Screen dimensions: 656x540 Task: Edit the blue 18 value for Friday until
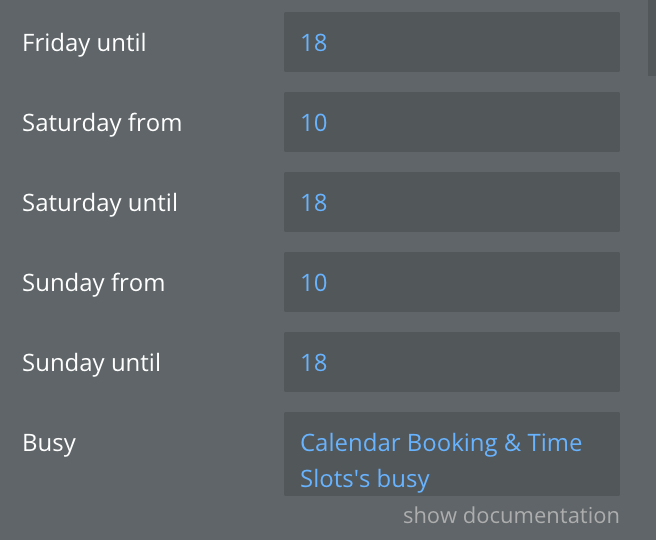coord(314,43)
